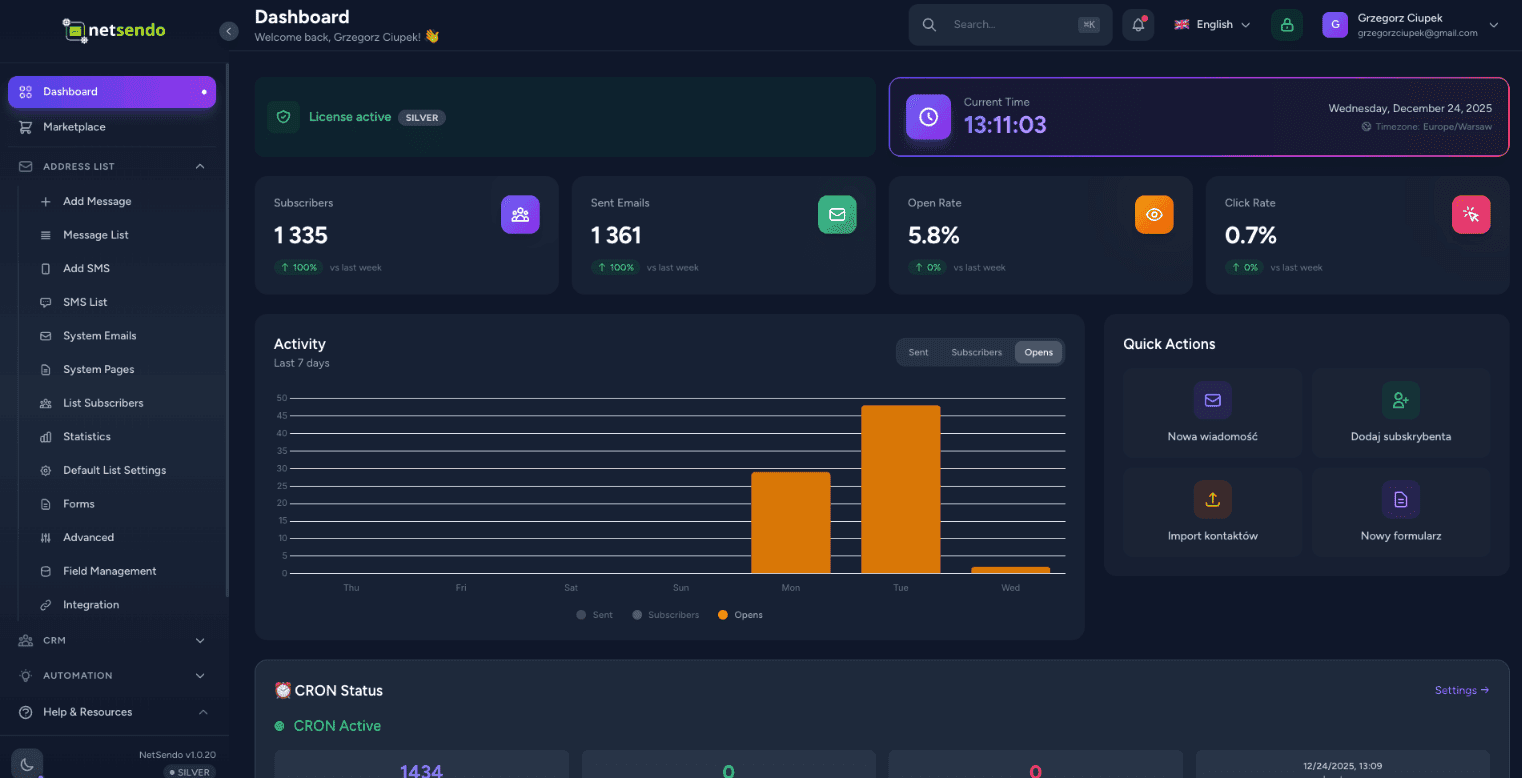1522x778 pixels.
Task: Open the green padlock icon in the header
Action: pos(1287,24)
